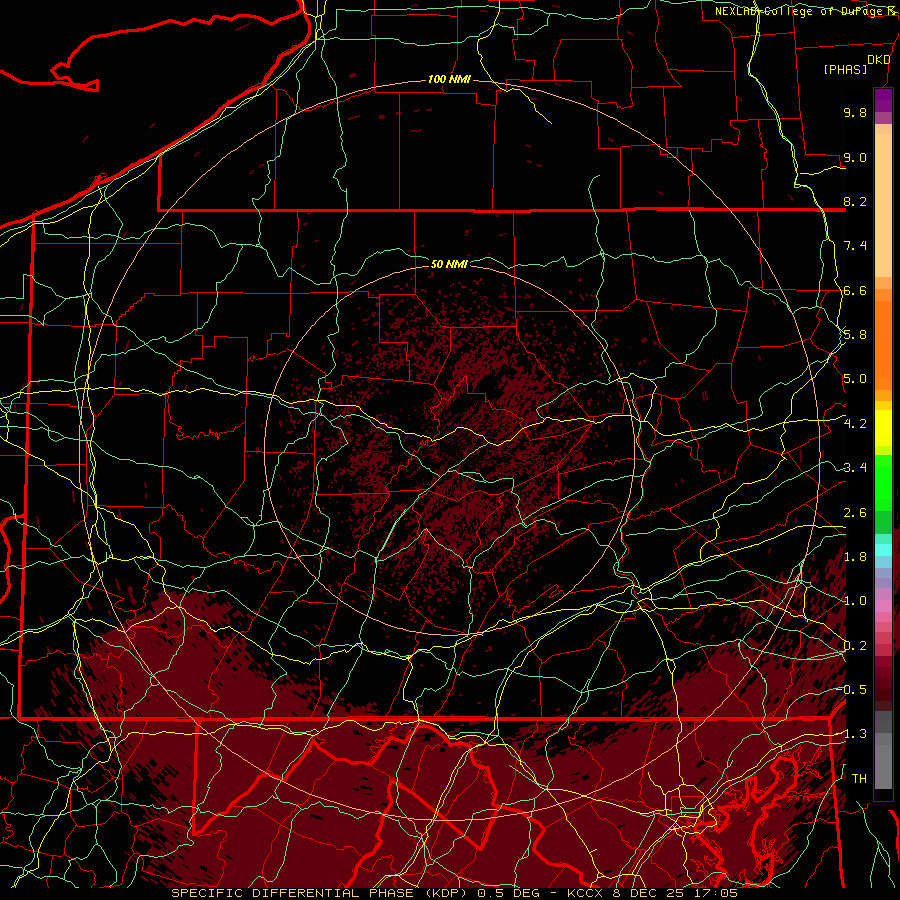Click the 8.2 legend value

855,201
